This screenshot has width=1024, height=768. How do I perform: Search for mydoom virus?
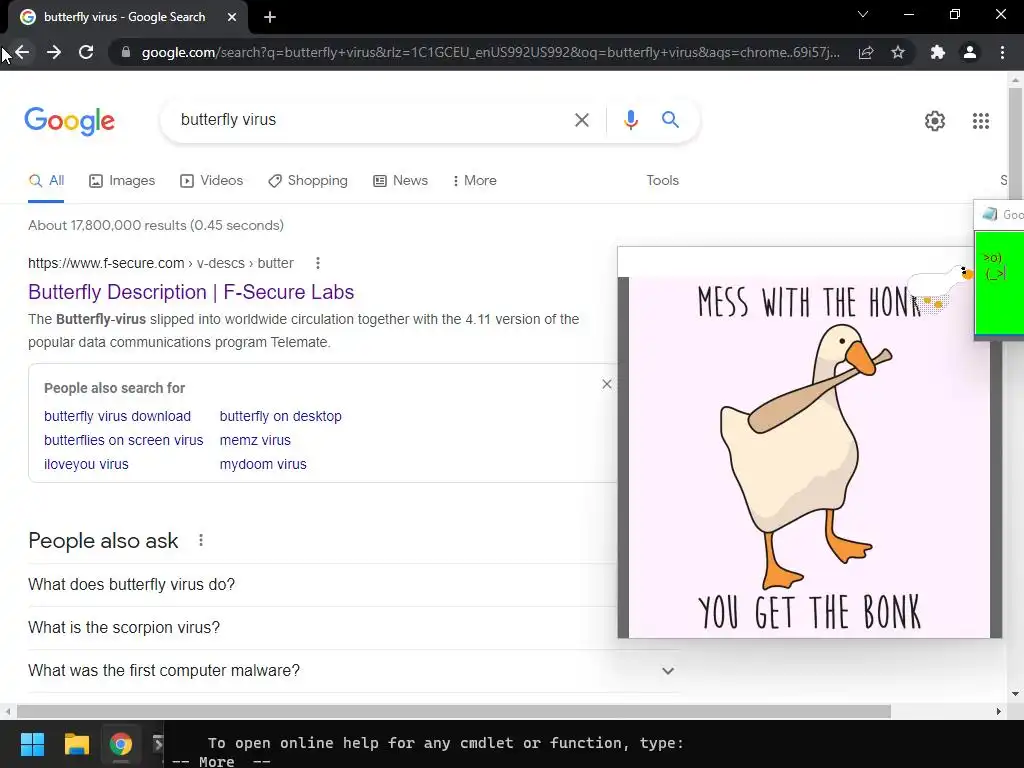tap(263, 464)
